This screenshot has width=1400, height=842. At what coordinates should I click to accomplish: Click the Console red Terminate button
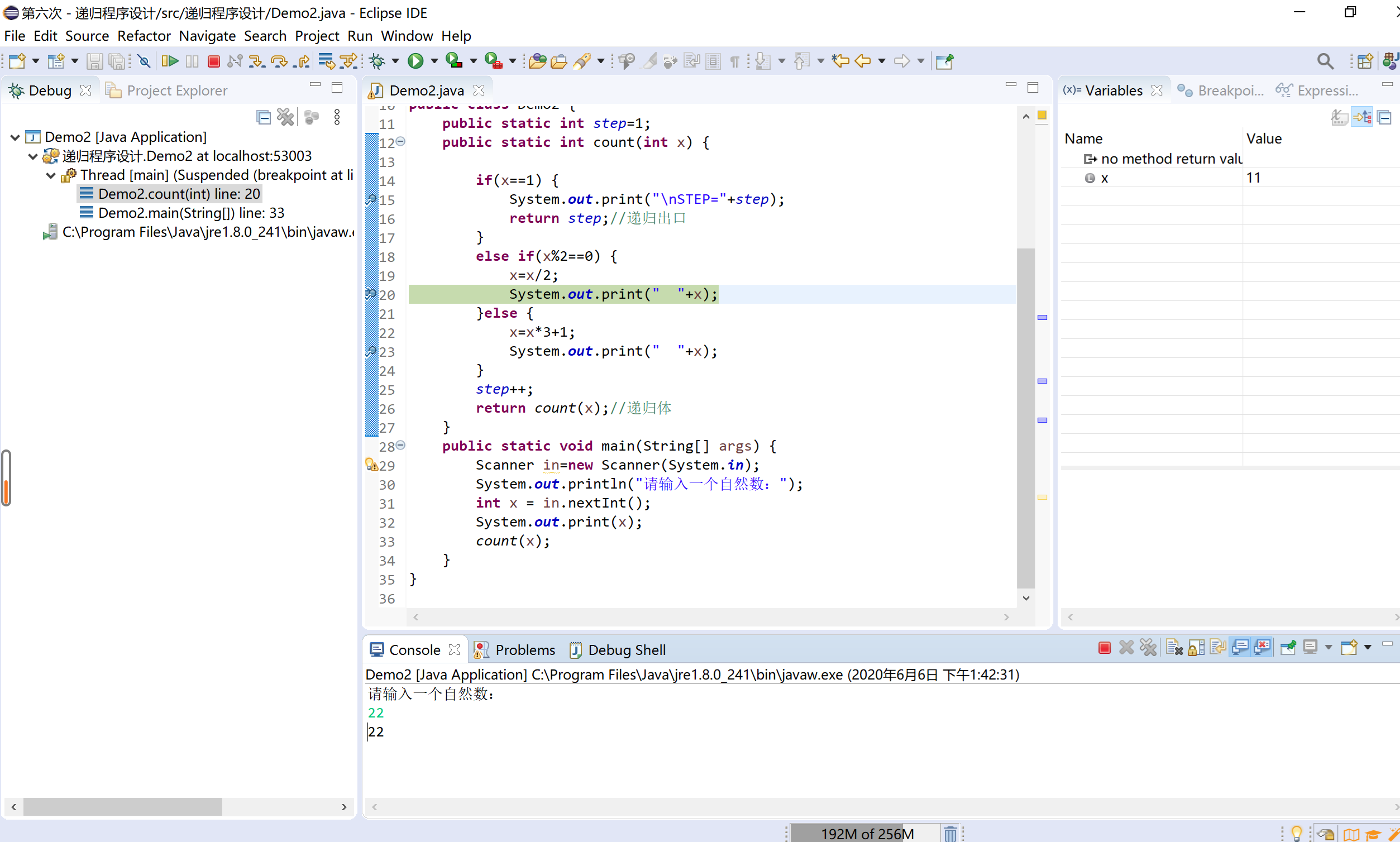point(1104,647)
